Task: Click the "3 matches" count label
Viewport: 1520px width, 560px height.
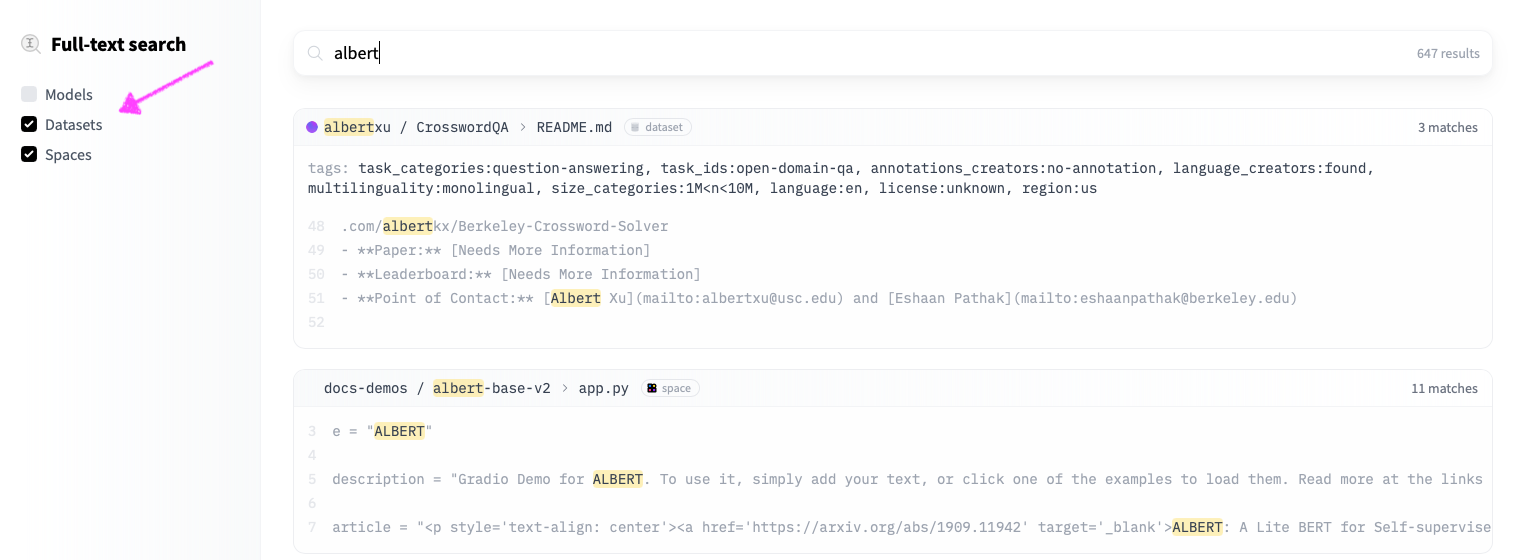Action: 1447,128
